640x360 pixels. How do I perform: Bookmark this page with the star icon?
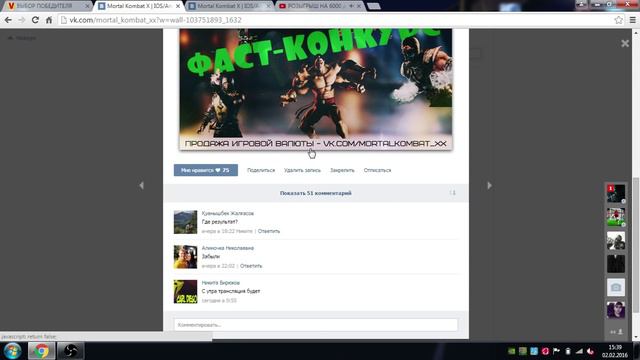619,20
